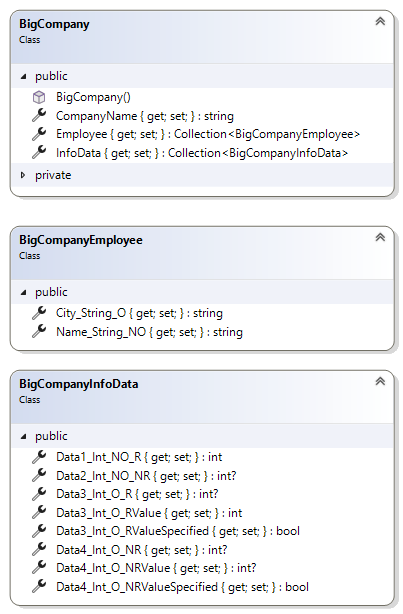403x614 pixels.
Task: Collapse the public section of BigCompanyEmployee
Action: tap(23, 293)
